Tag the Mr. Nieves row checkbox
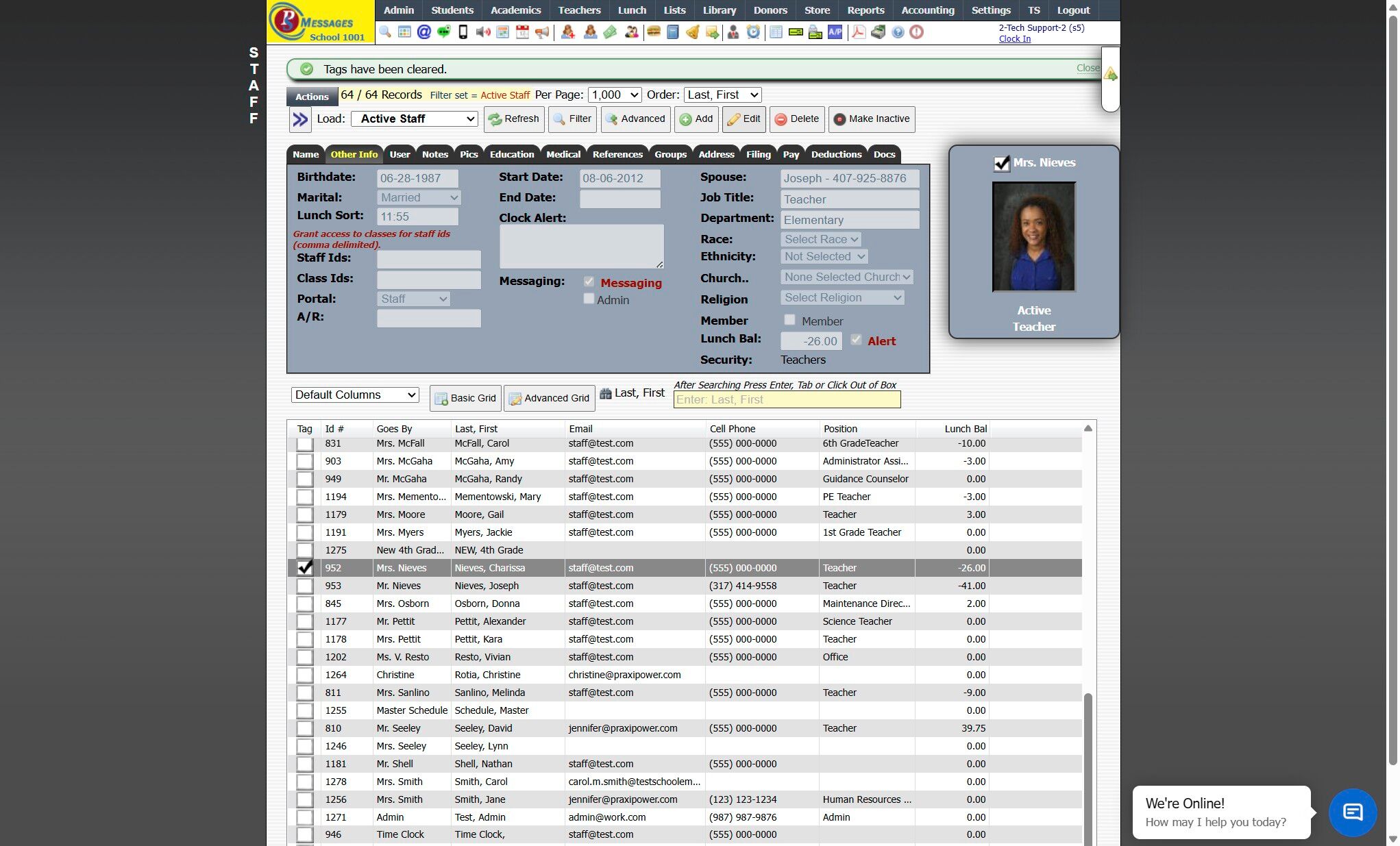Viewport: 1400px width, 846px height. pyautogui.click(x=305, y=586)
